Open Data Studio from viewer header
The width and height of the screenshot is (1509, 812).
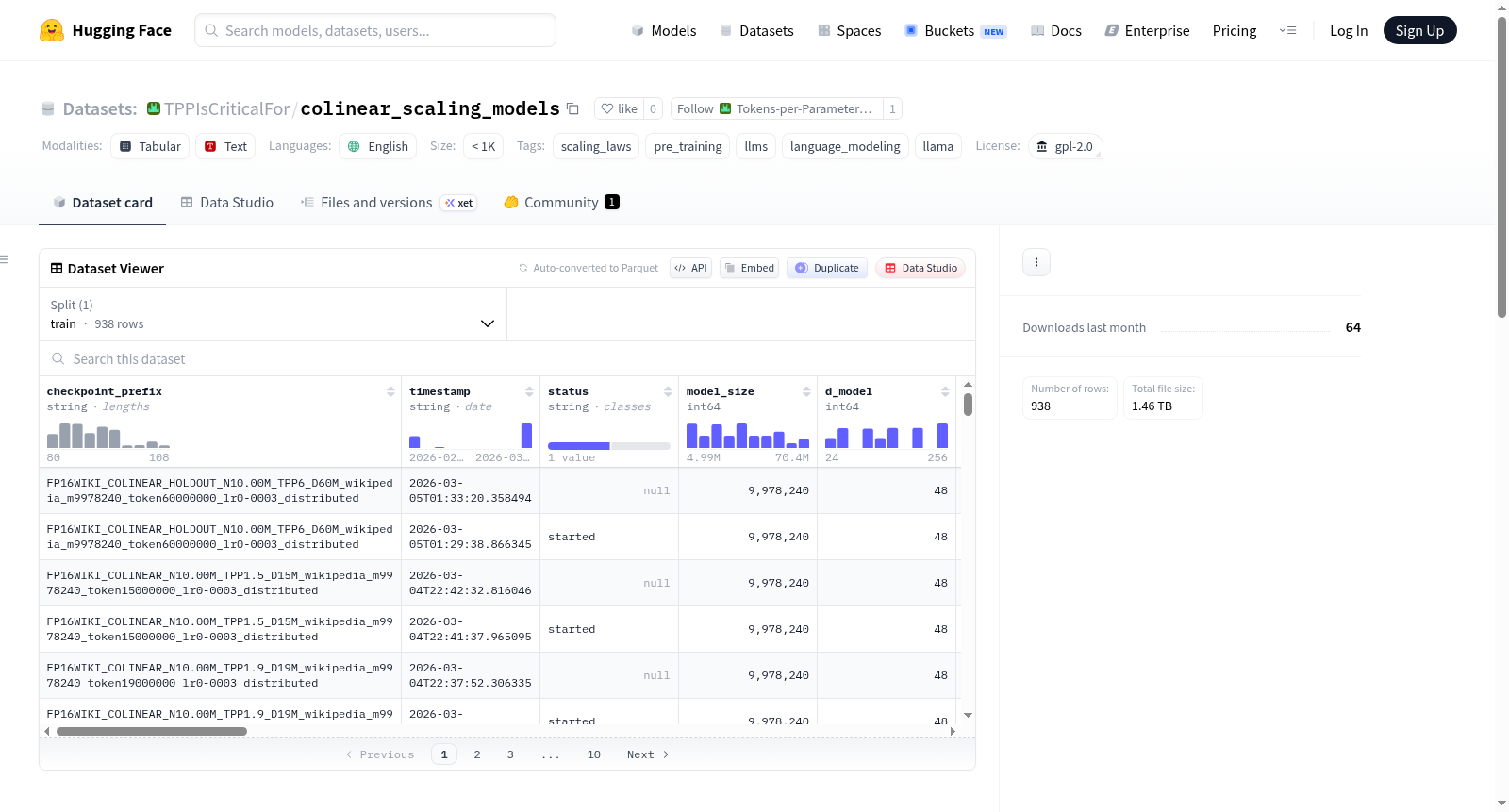(x=920, y=268)
